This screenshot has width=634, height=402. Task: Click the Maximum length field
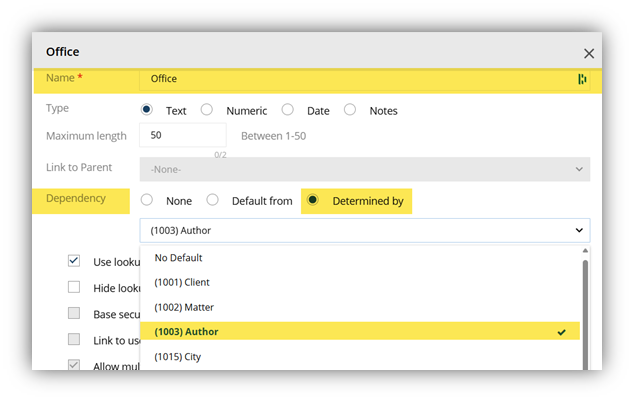tap(183, 135)
